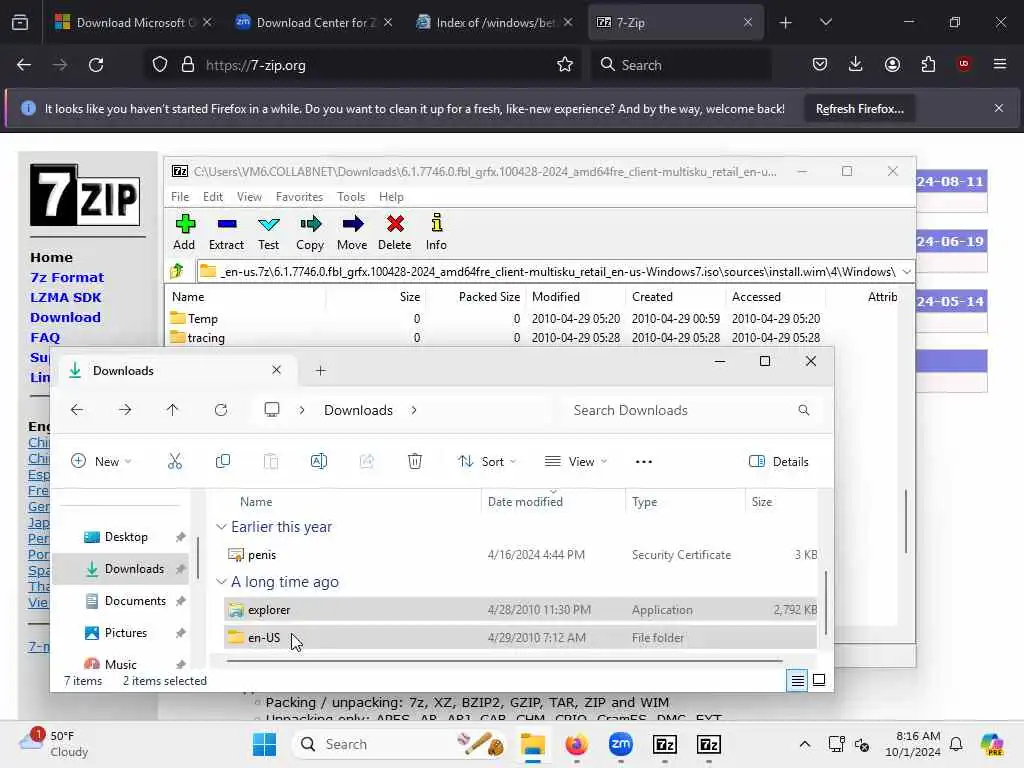Select Pictures in Explorer sidebar
The height and width of the screenshot is (768, 1024).
coord(125,633)
